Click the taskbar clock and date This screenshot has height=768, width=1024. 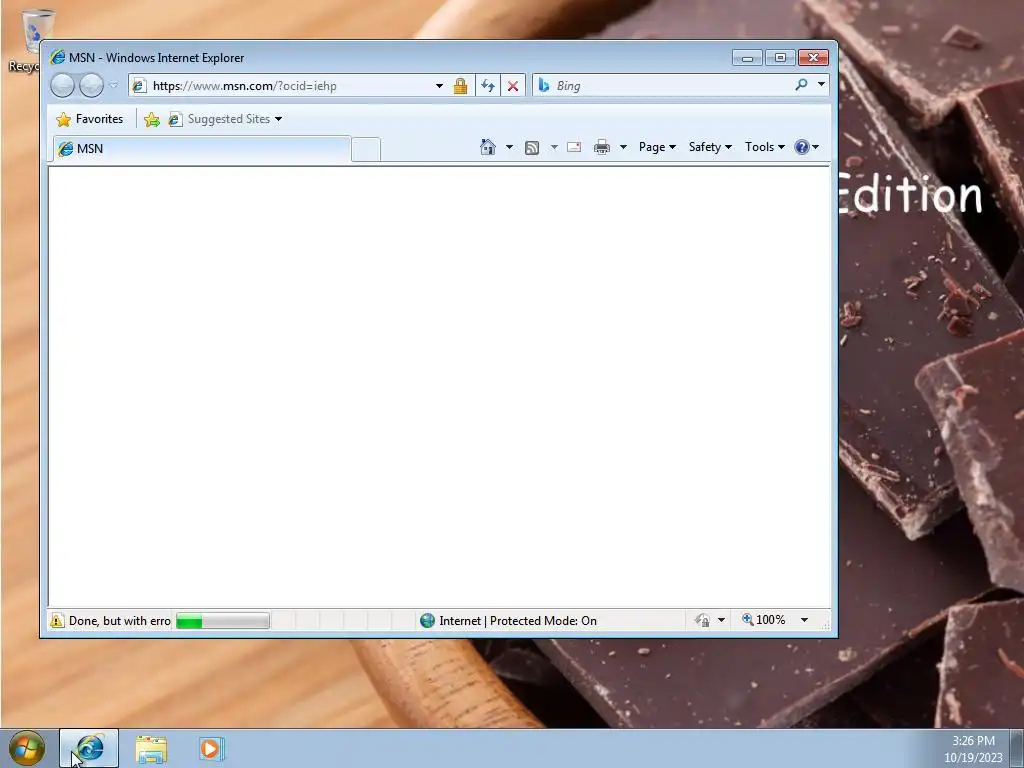click(973, 749)
